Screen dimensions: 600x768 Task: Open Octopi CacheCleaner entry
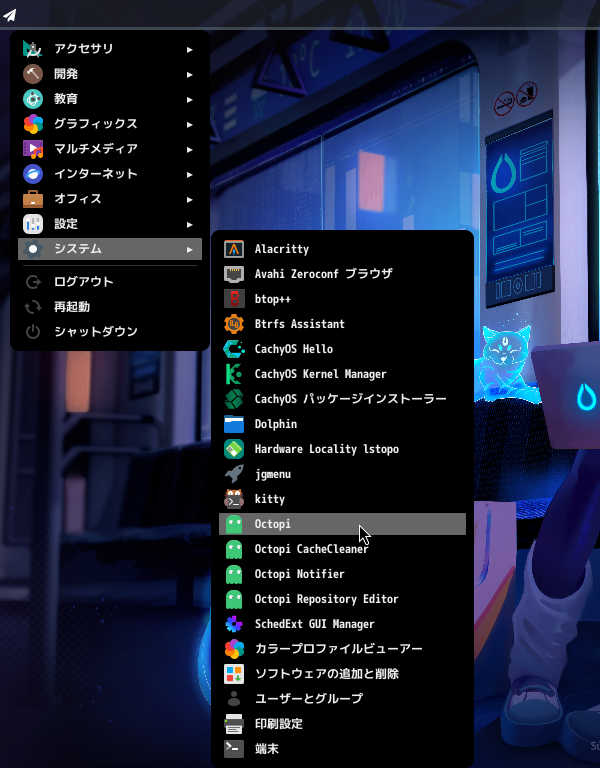click(x=342, y=549)
